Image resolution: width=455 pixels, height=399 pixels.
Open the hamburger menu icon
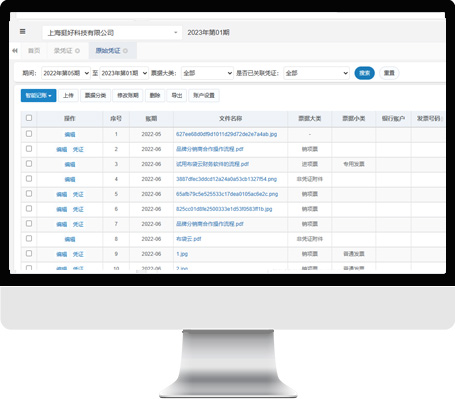(x=23, y=32)
